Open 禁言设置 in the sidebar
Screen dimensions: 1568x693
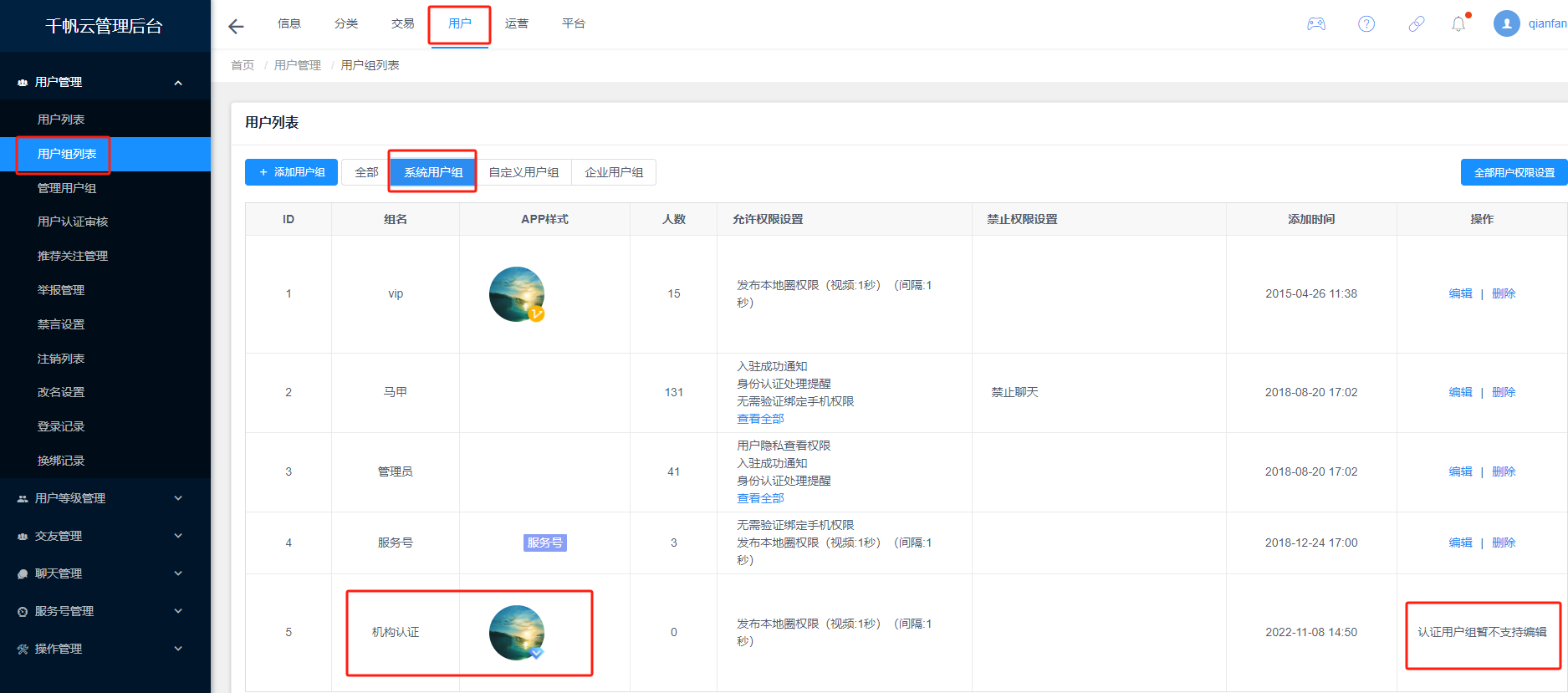pyautogui.click(x=105, y=324)
